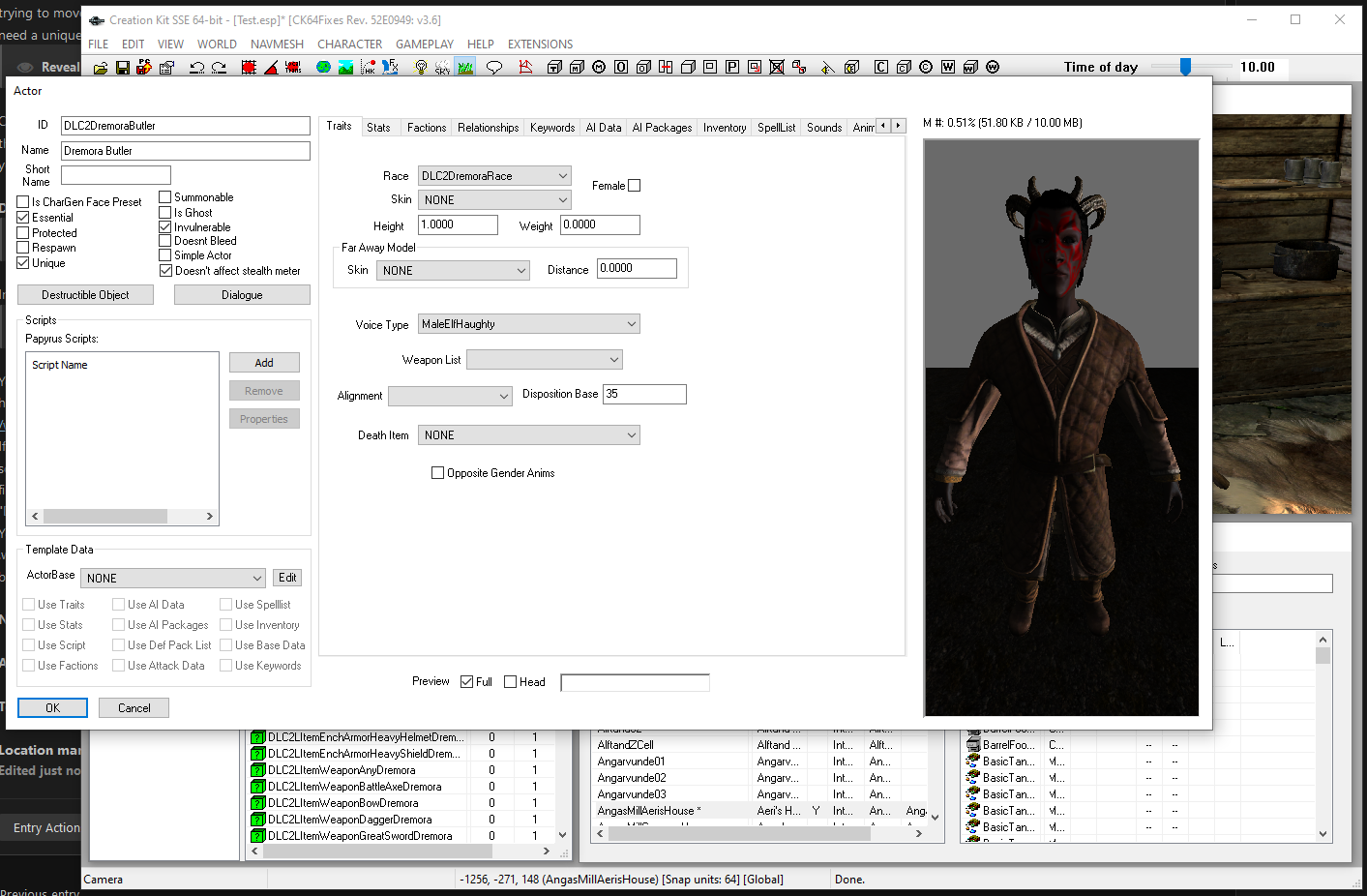This screenshot has width=1367, height=896.
Task: Check the Is Ghost option
Action: pos(165,213)
